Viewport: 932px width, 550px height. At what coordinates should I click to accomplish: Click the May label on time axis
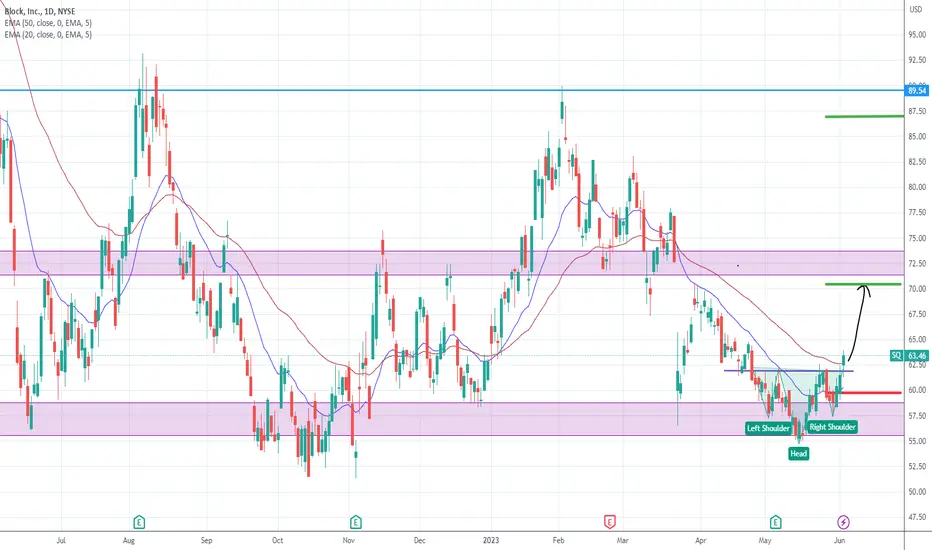coord(765,540)
